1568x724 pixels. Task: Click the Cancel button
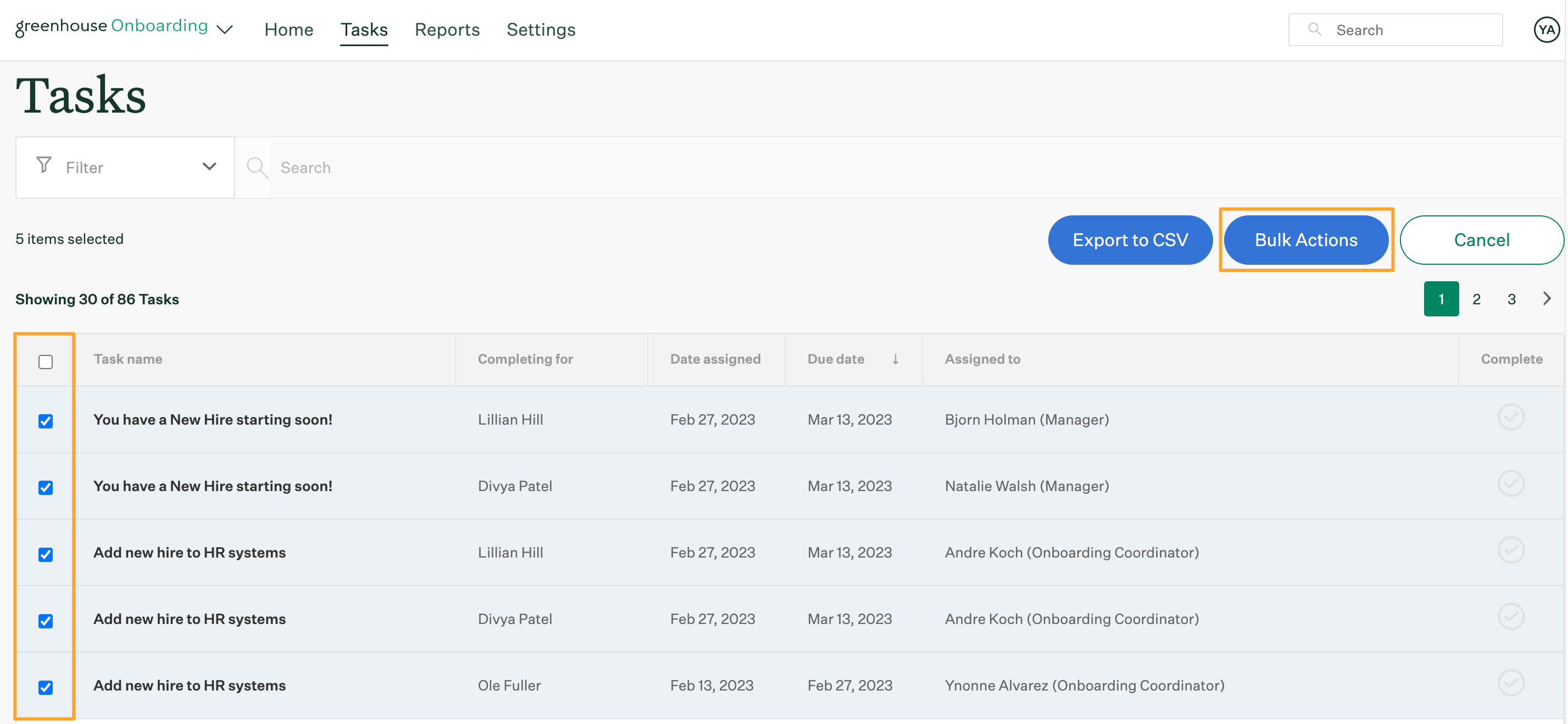[1481, 240]
